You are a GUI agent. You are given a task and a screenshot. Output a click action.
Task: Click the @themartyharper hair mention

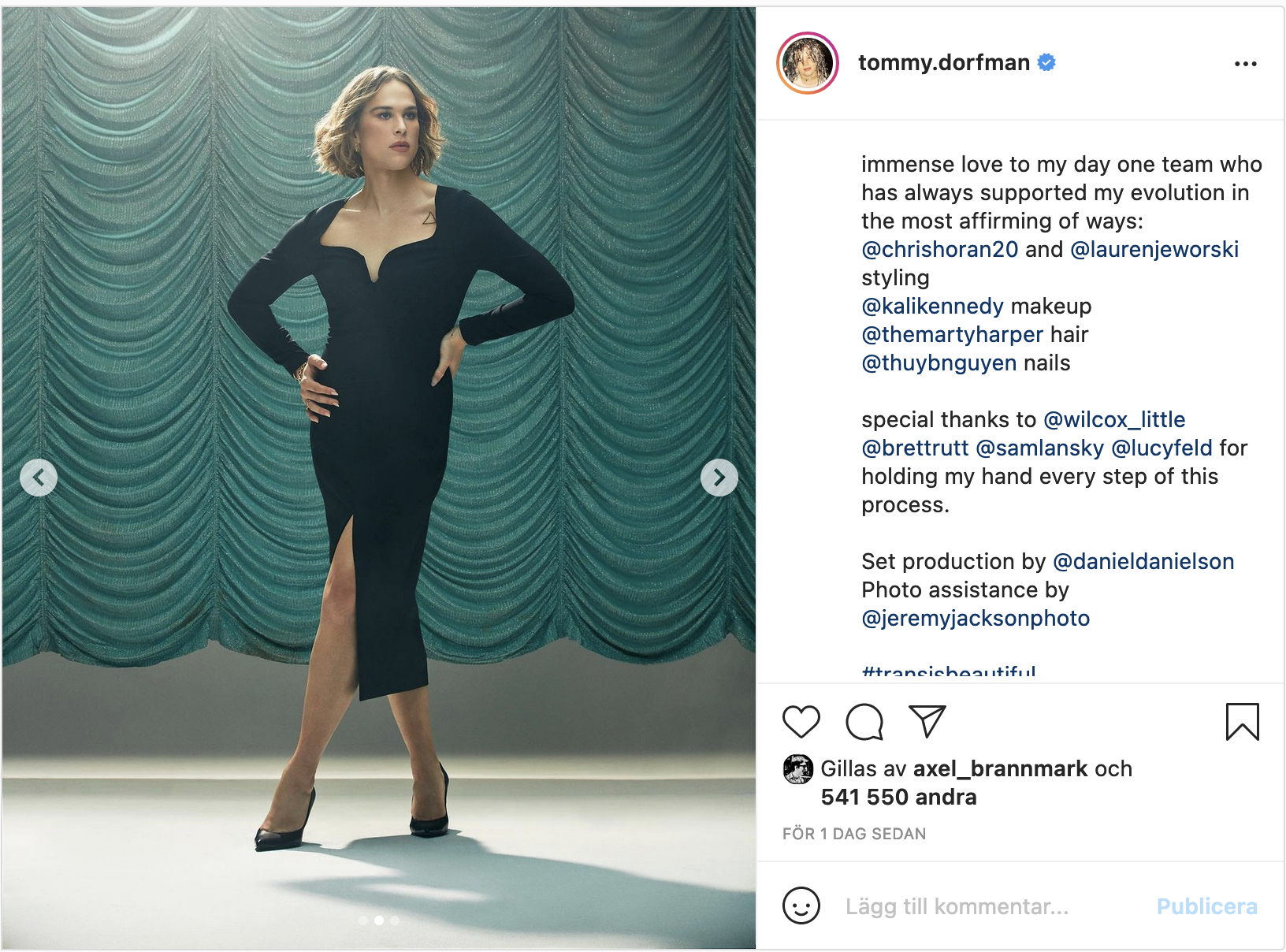click(x=952, y=335)
